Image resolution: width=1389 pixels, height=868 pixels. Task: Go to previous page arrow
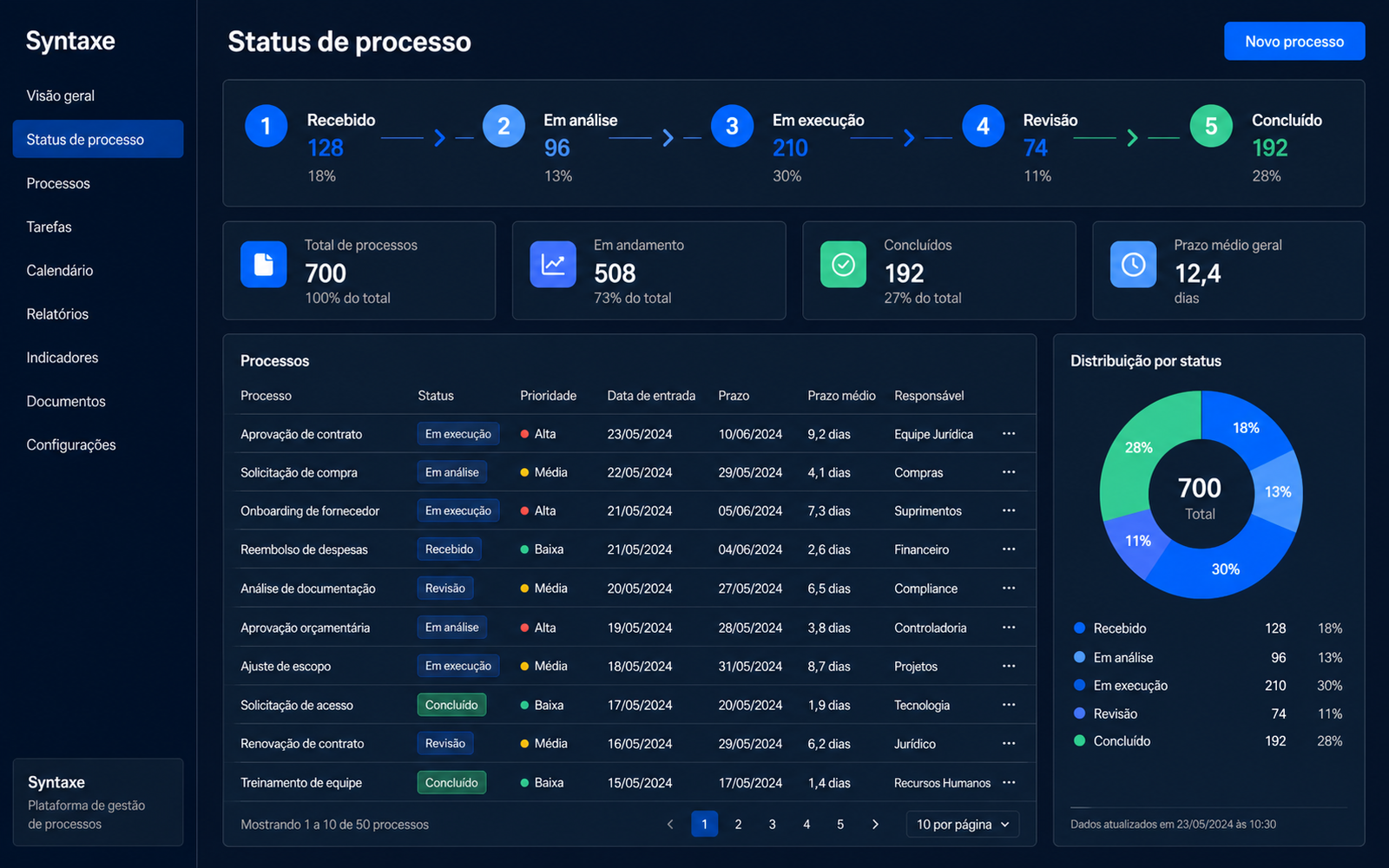click(x=670, y=824)
